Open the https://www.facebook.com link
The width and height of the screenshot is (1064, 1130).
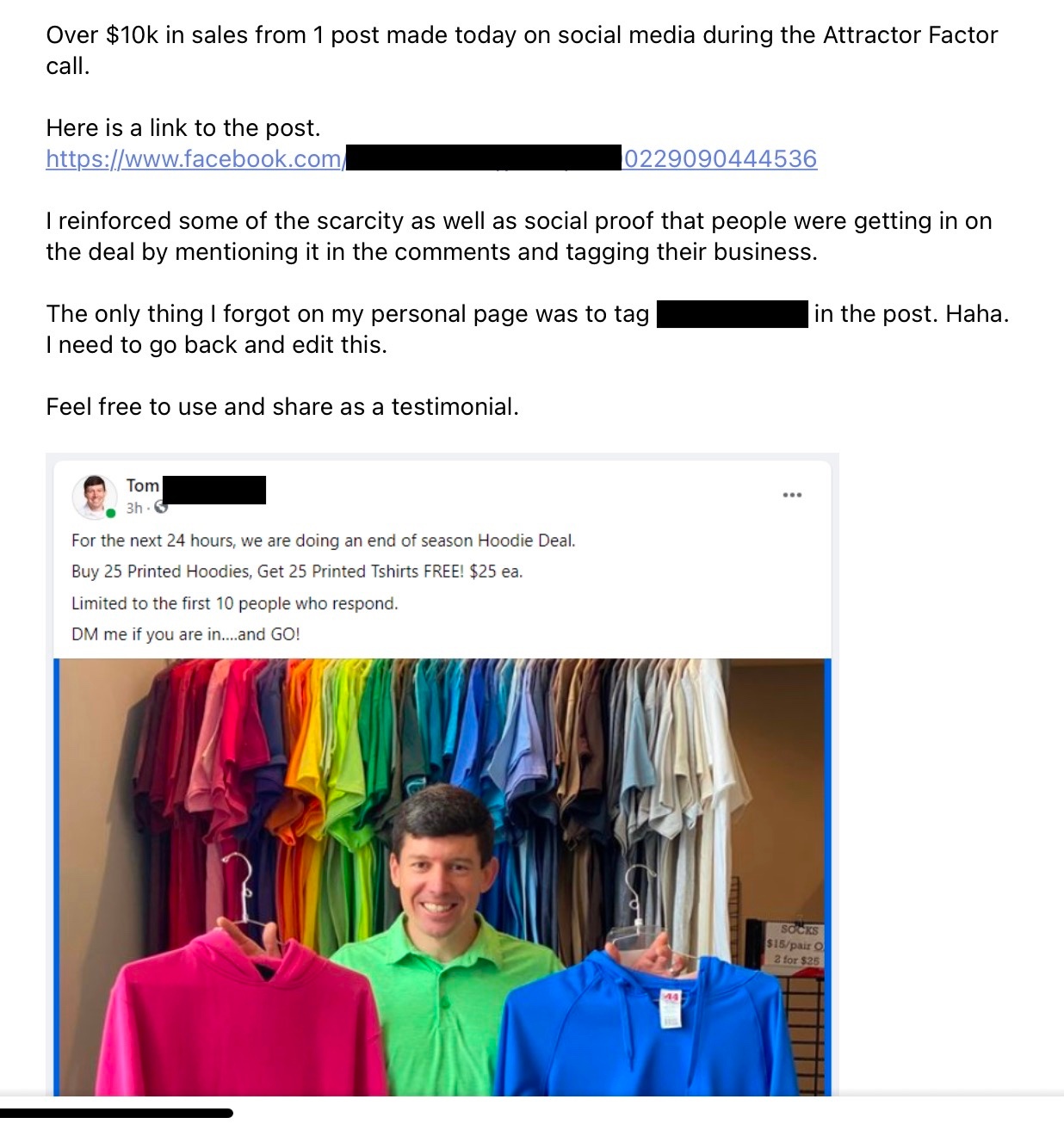point(195,159)
